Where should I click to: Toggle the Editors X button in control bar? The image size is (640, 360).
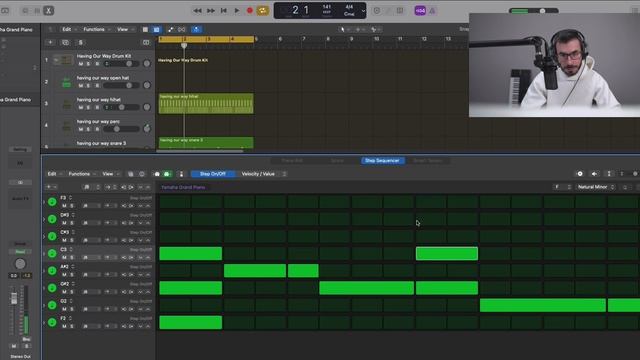point(49,11)
